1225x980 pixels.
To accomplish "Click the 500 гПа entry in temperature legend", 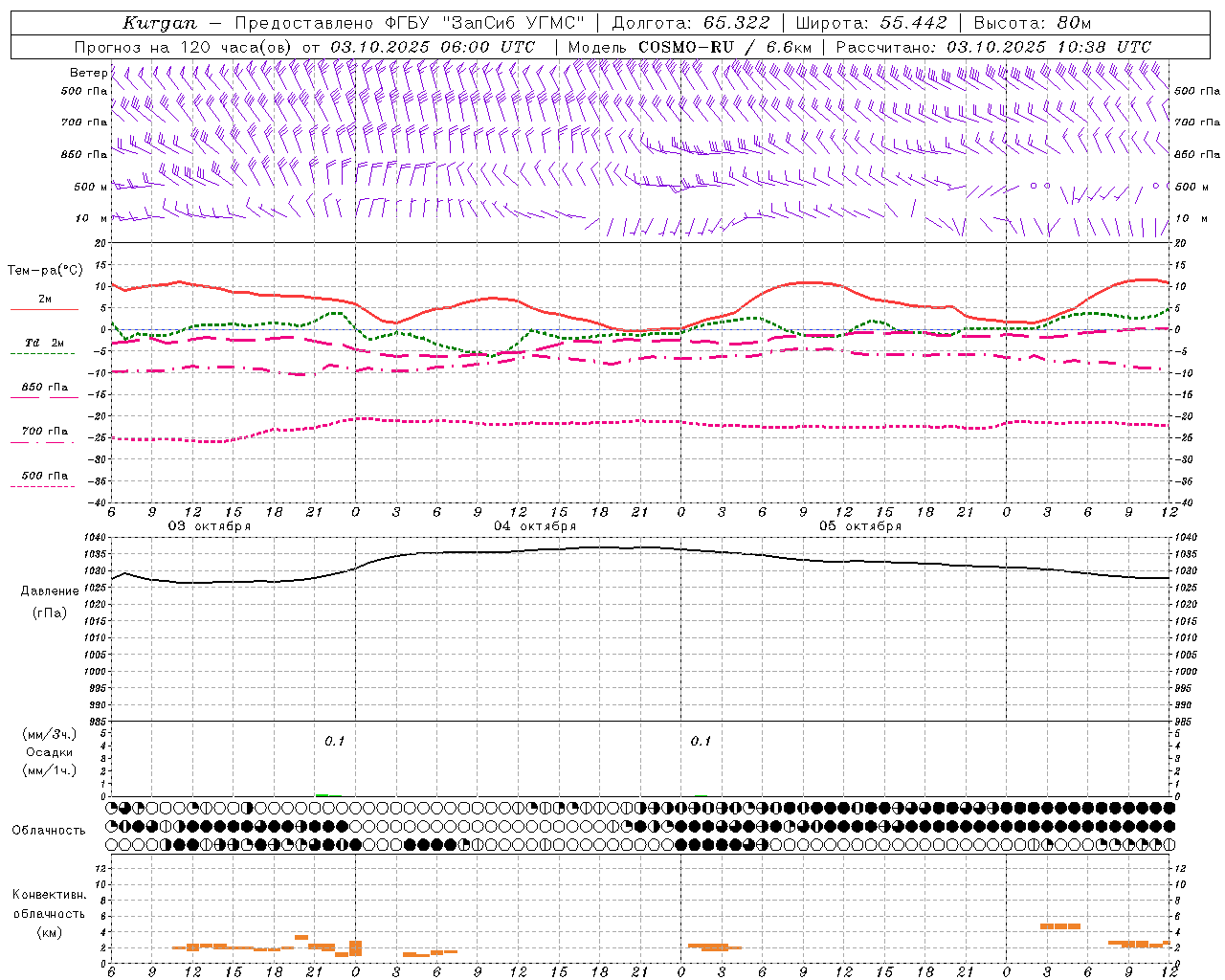I will 45,476.
